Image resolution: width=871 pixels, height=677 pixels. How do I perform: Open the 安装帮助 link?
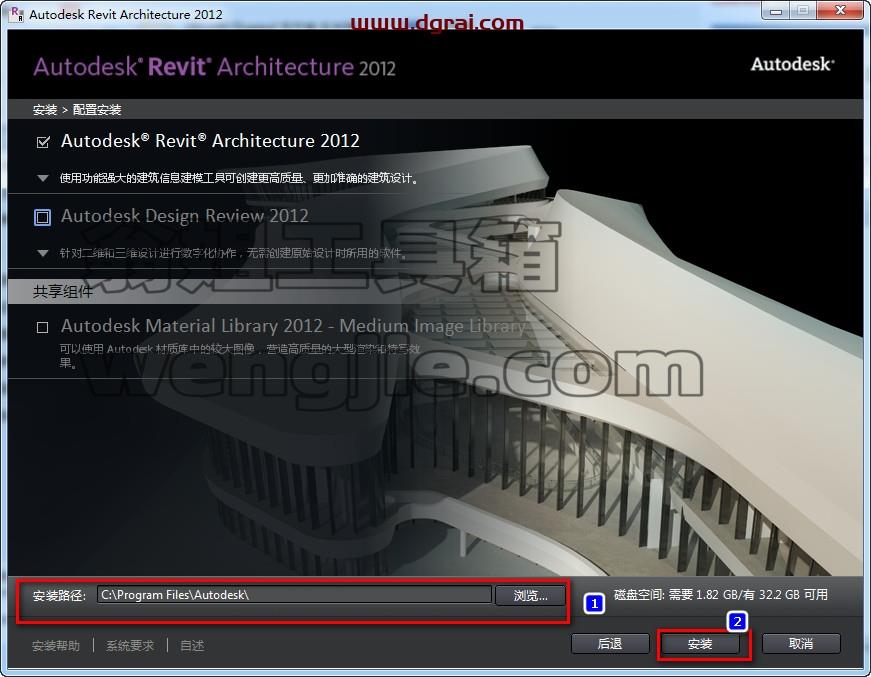tap(56, 646)
